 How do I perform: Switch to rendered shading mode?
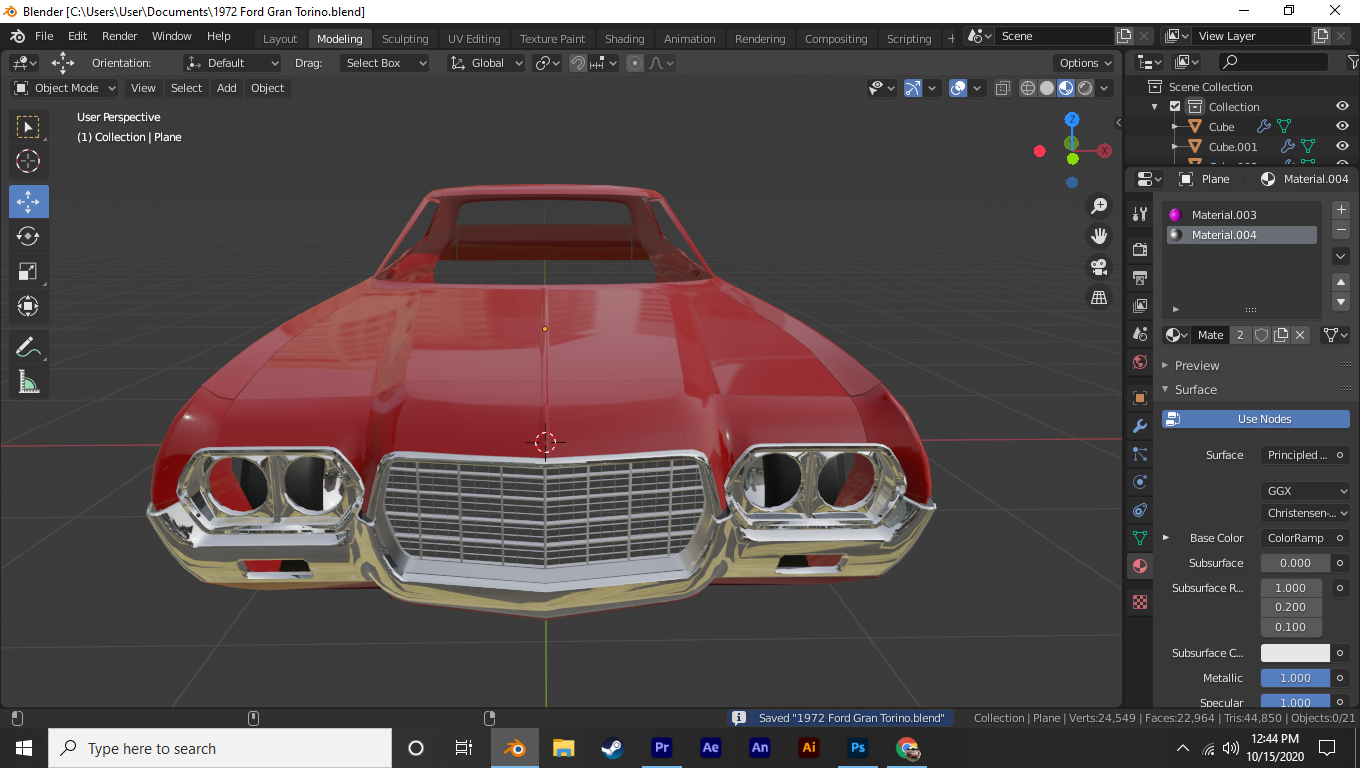pos(1085,88)
